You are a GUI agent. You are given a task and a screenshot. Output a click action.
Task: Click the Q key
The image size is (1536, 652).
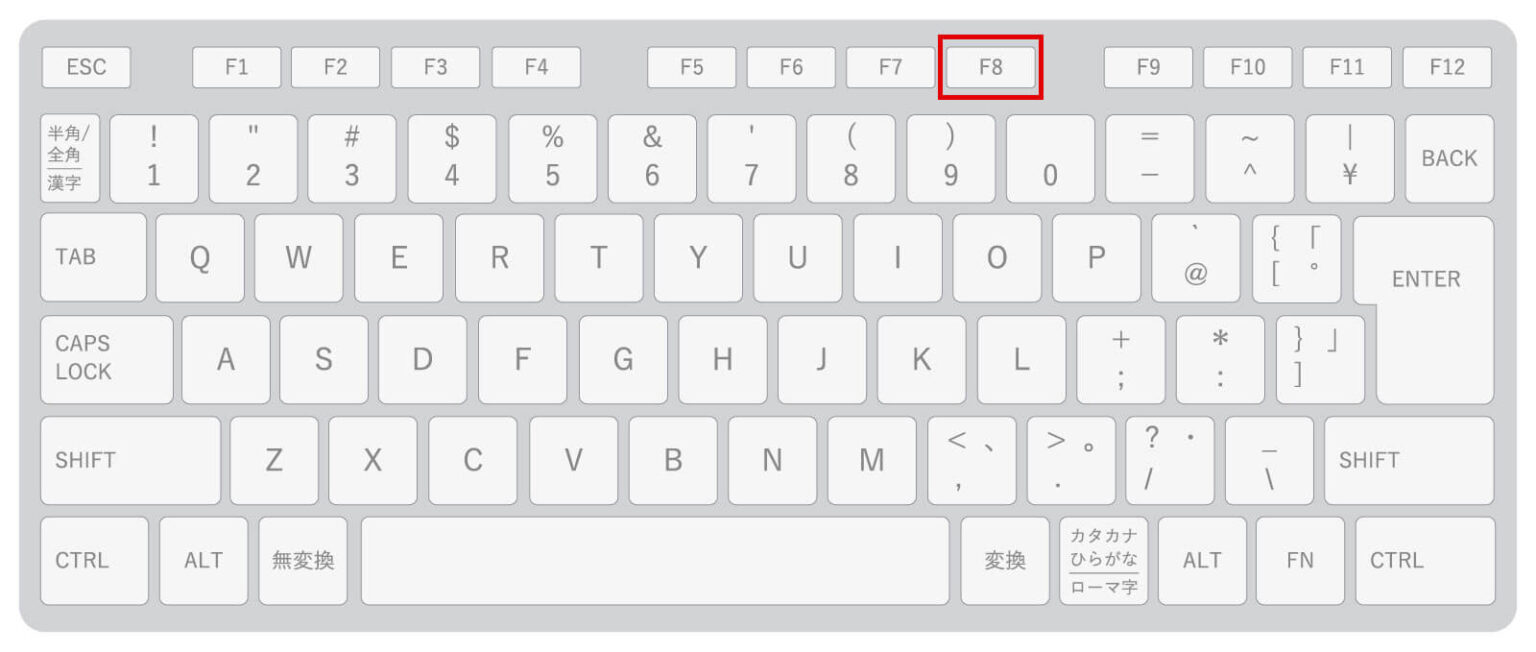199,257
